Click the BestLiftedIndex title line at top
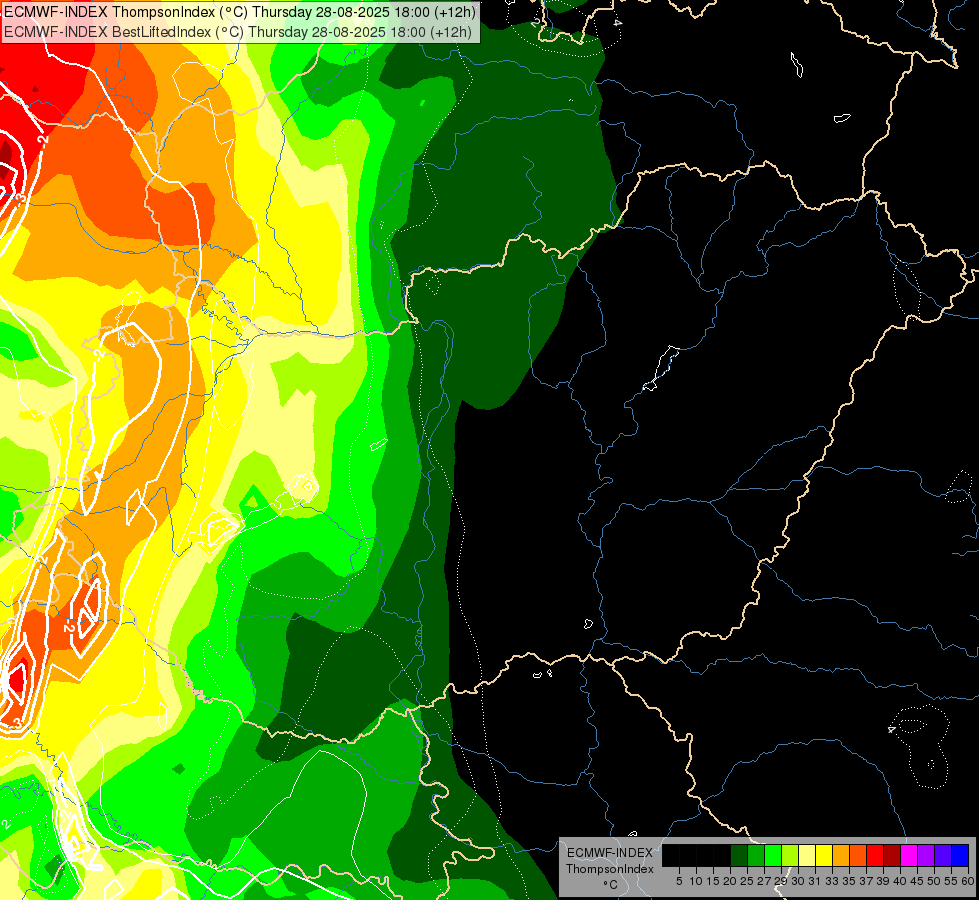The height and width of the screenshot is (900, 979). (x=238, y=32)
